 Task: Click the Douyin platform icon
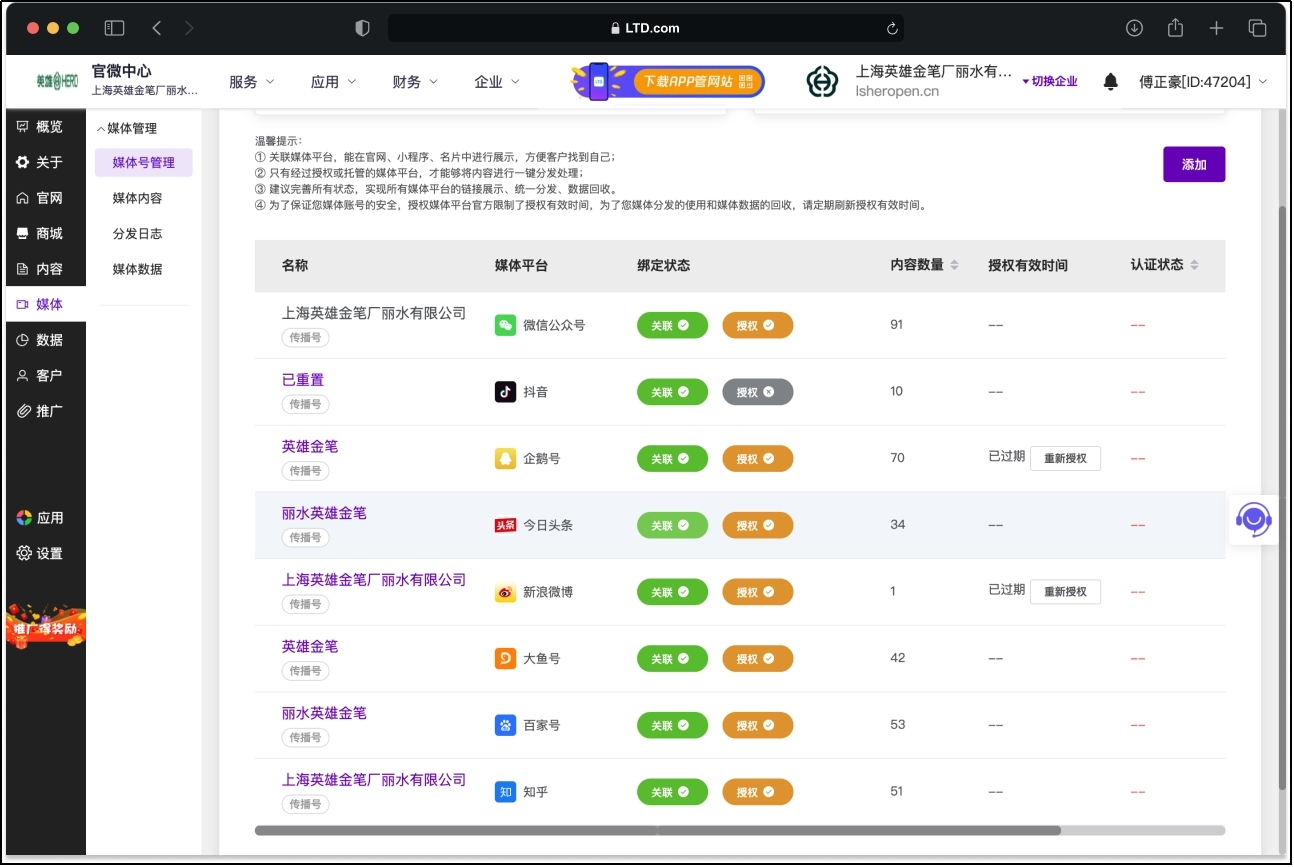click(x=505, y=392)
